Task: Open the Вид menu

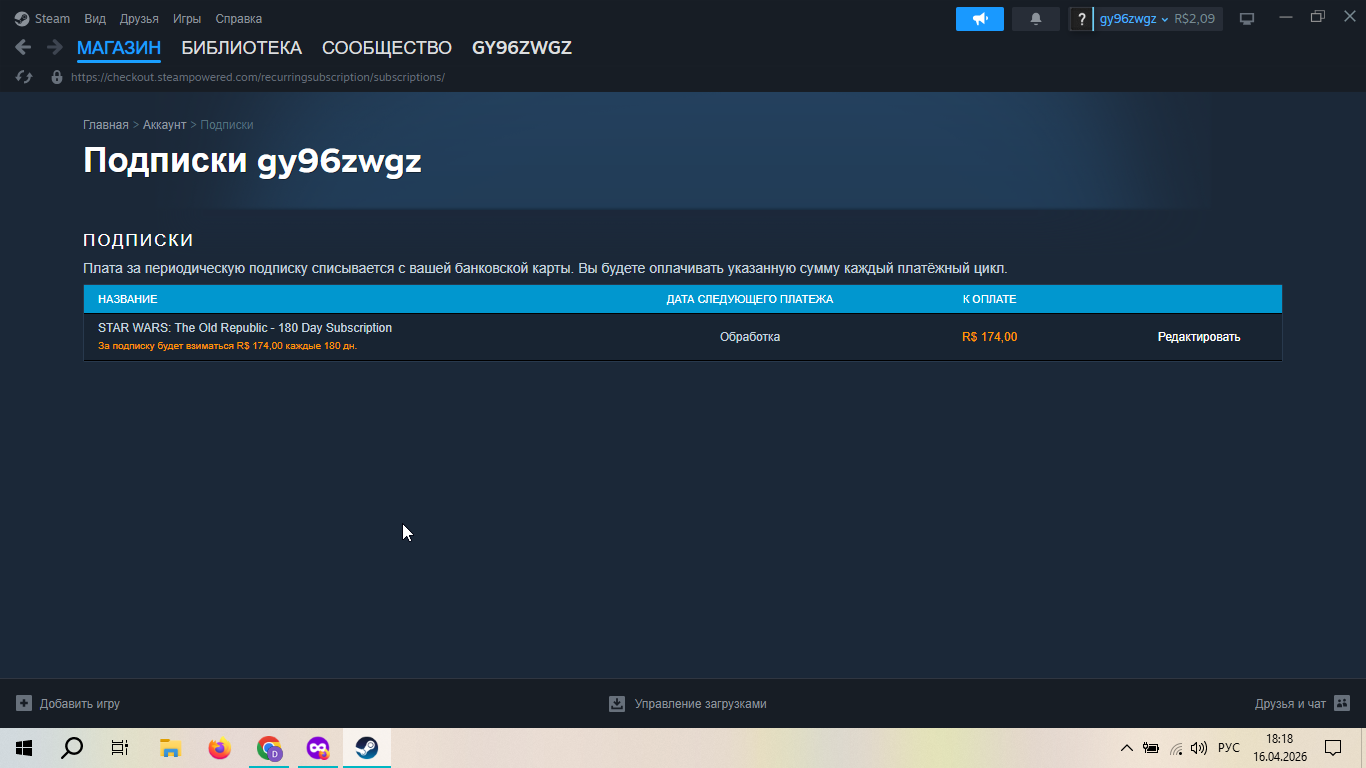Action: coord(95,19)
